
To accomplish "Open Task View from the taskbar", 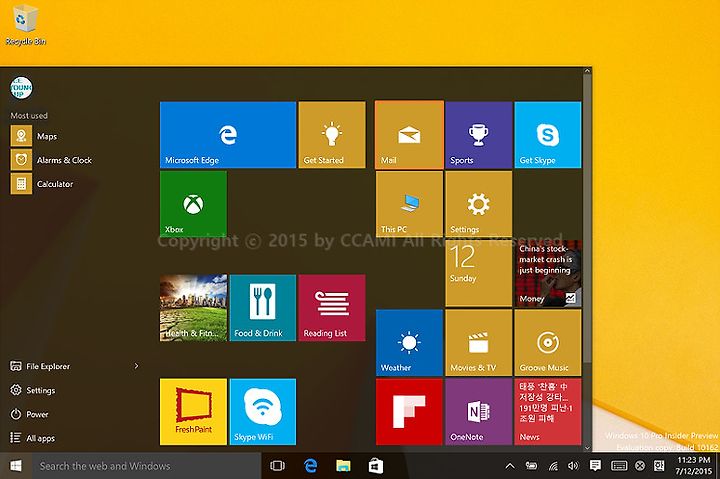I will 277,466.
